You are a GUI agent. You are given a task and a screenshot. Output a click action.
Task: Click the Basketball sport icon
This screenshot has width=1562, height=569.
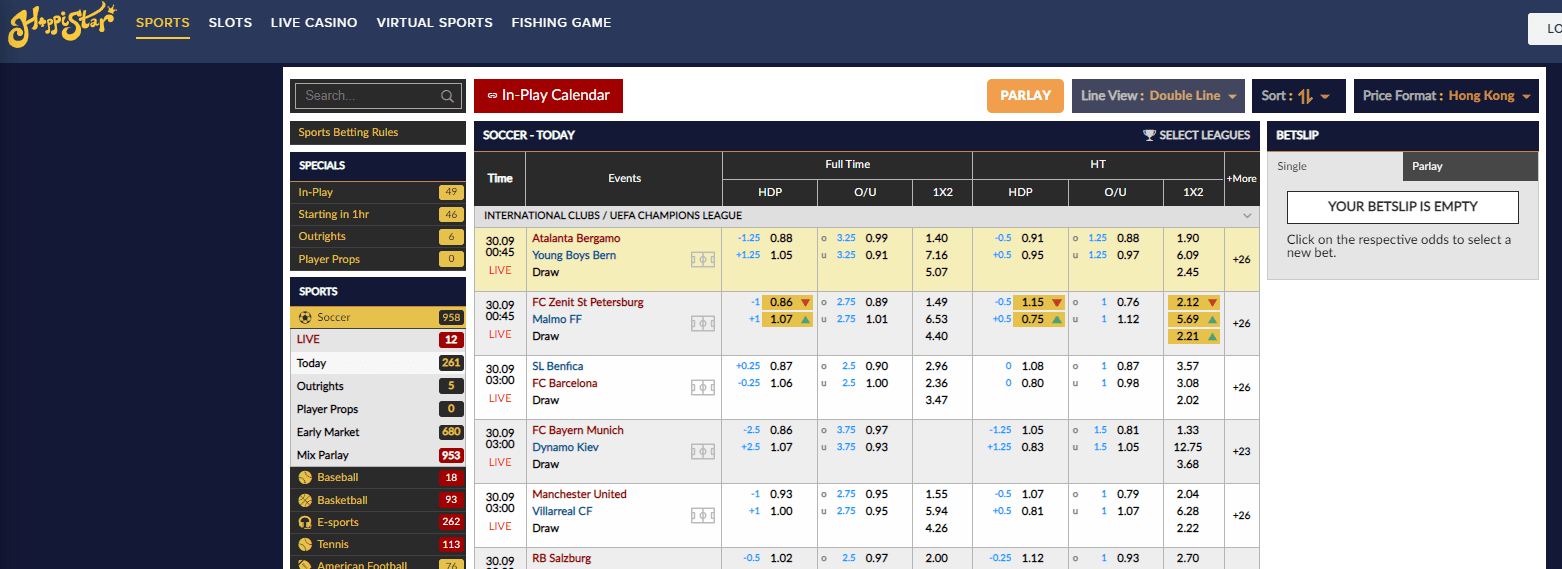tap(305, 500)
